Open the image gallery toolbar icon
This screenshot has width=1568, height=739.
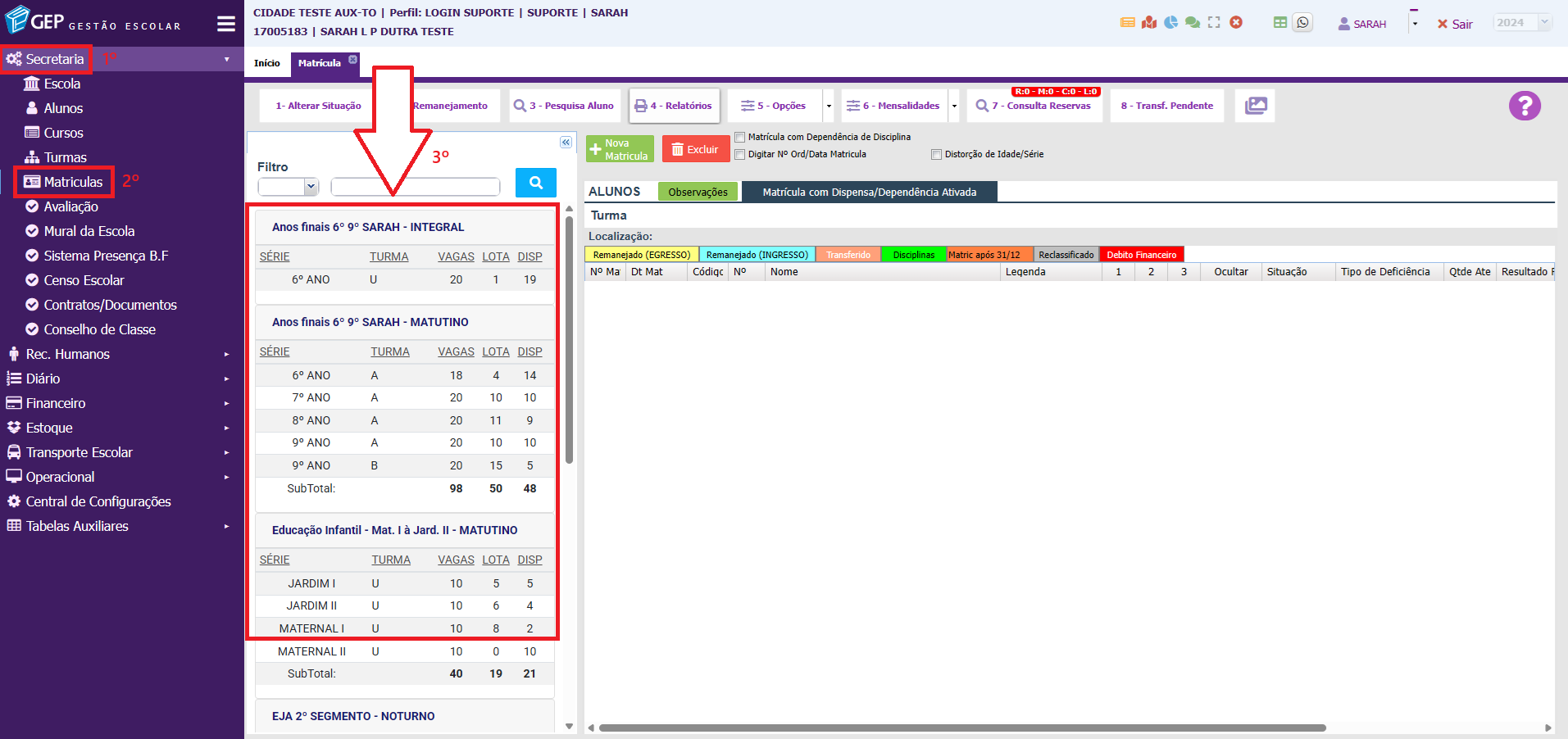click(x=1255, y=106)
